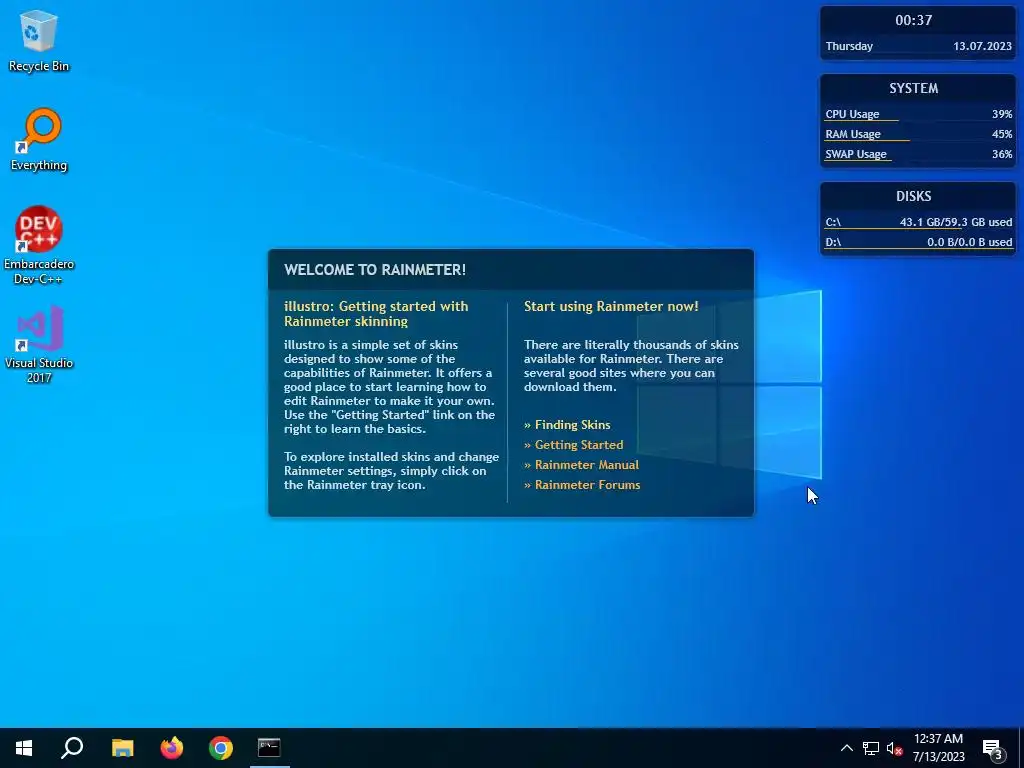Click the RAM Usage row label
The image size is (1024, 768).
click(853, 135)
